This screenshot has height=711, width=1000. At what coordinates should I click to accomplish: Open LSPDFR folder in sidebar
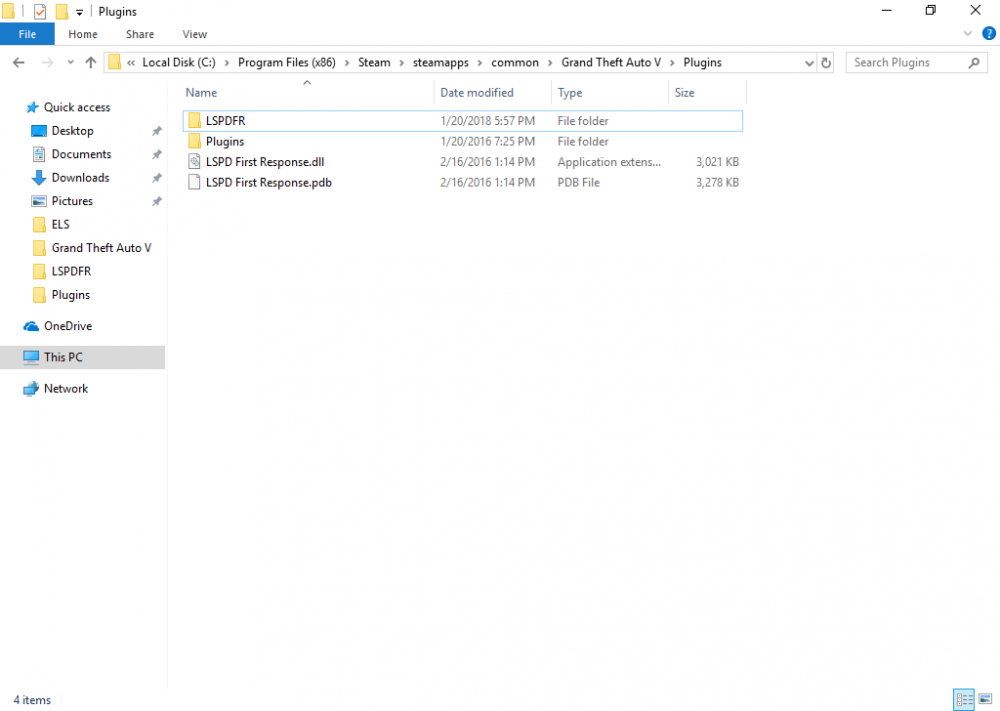[71, 272]
